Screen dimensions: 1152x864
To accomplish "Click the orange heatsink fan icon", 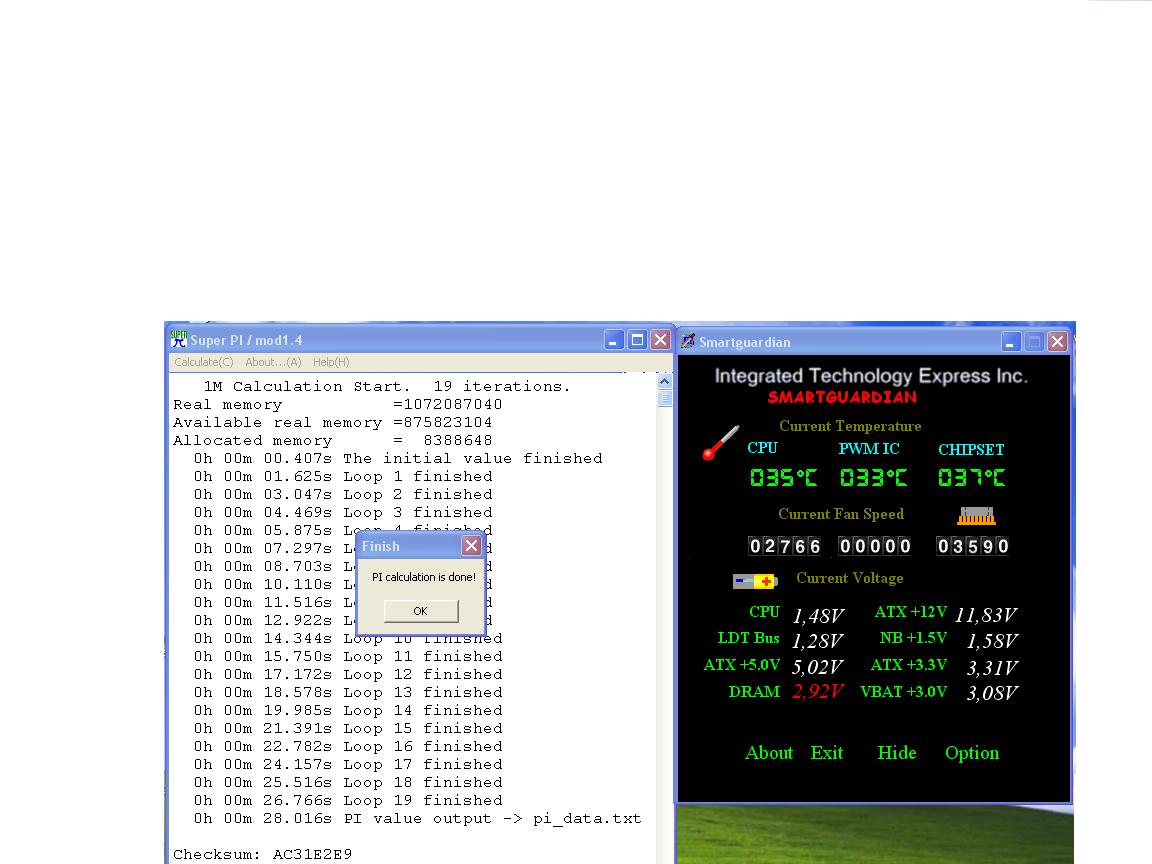I will (976, 516).
